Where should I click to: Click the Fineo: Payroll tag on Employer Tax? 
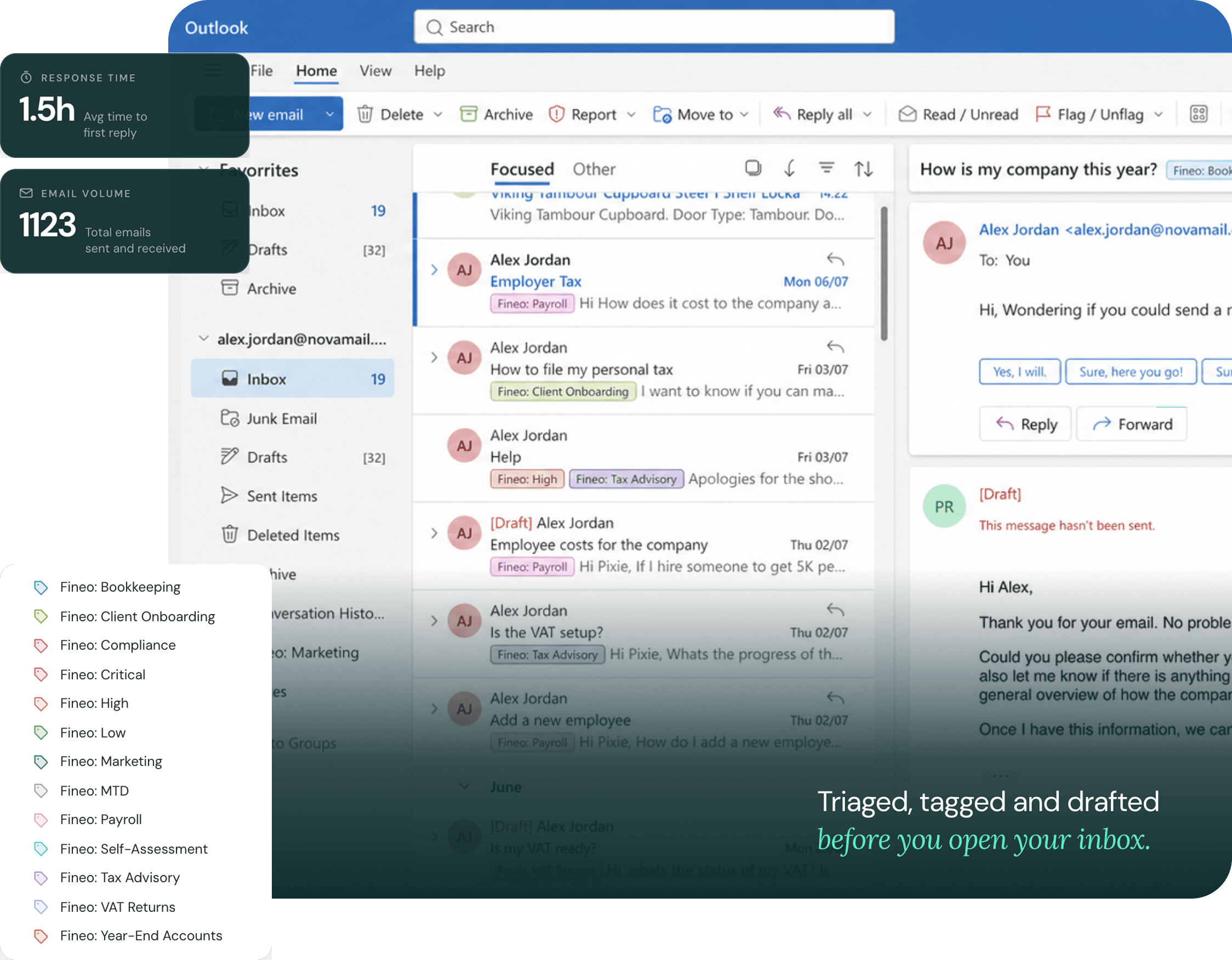[x=532, y=304]
